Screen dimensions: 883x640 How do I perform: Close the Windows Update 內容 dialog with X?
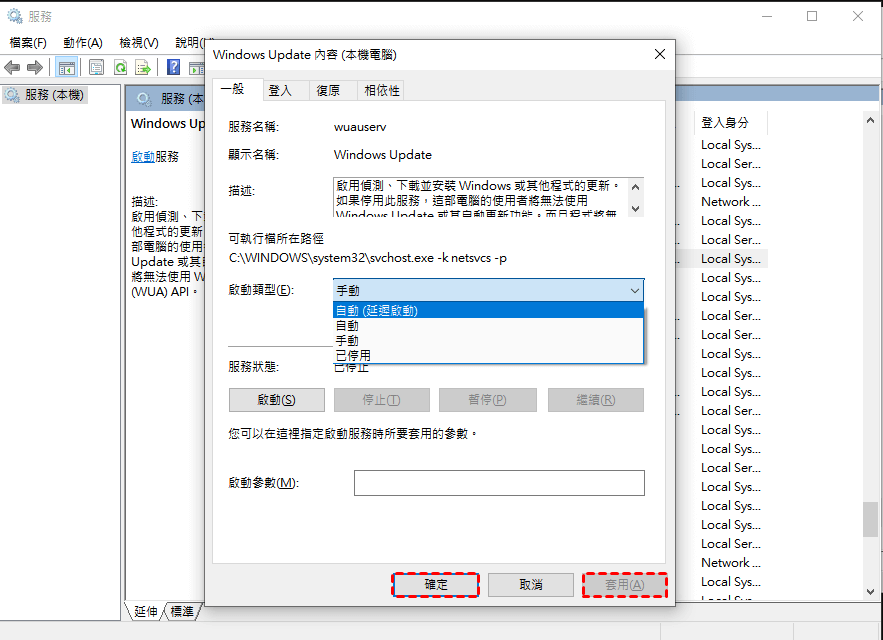[x=660, y=54]
